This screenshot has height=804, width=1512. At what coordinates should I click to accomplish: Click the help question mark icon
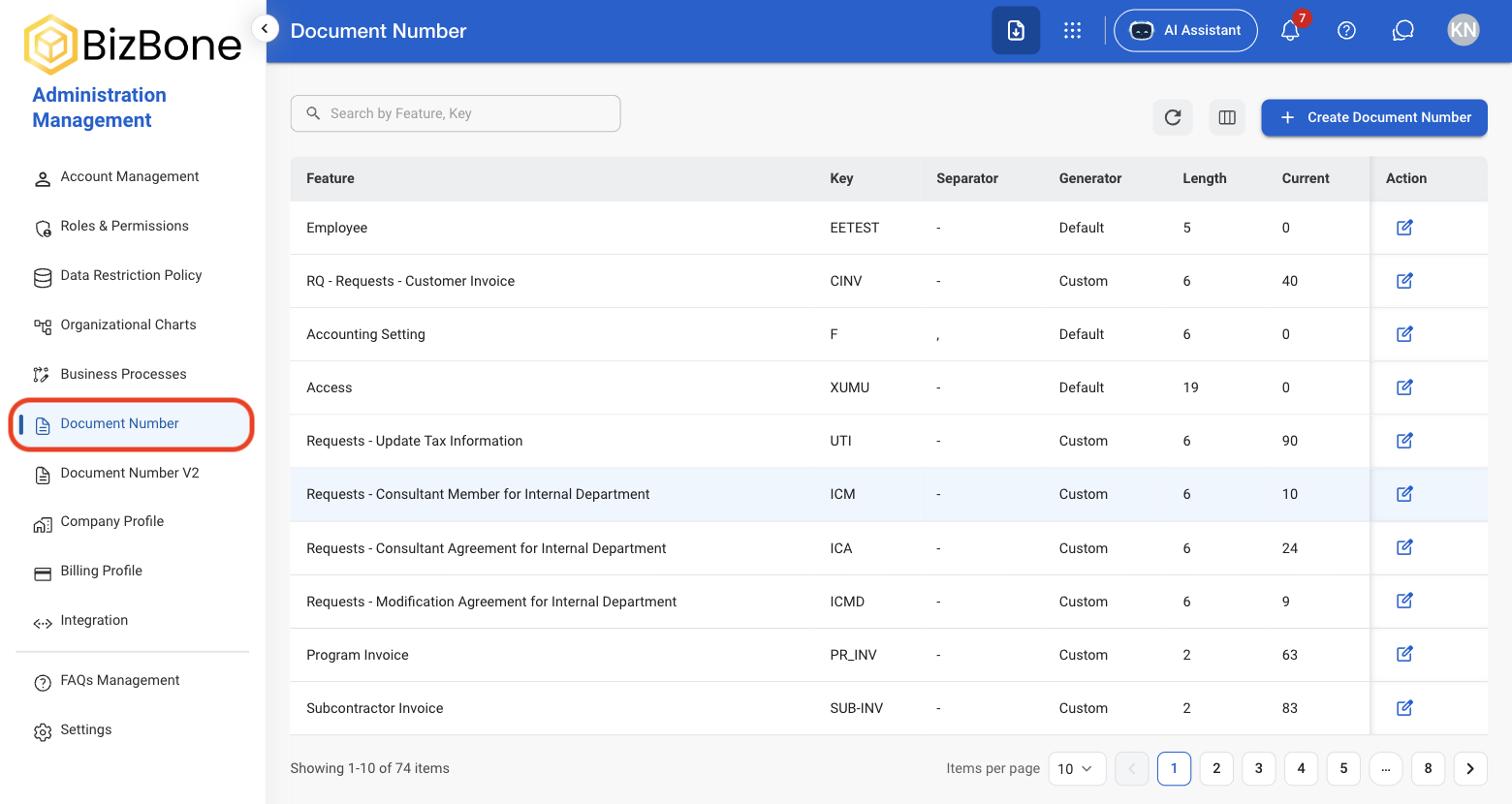[x=1346, y=31]
